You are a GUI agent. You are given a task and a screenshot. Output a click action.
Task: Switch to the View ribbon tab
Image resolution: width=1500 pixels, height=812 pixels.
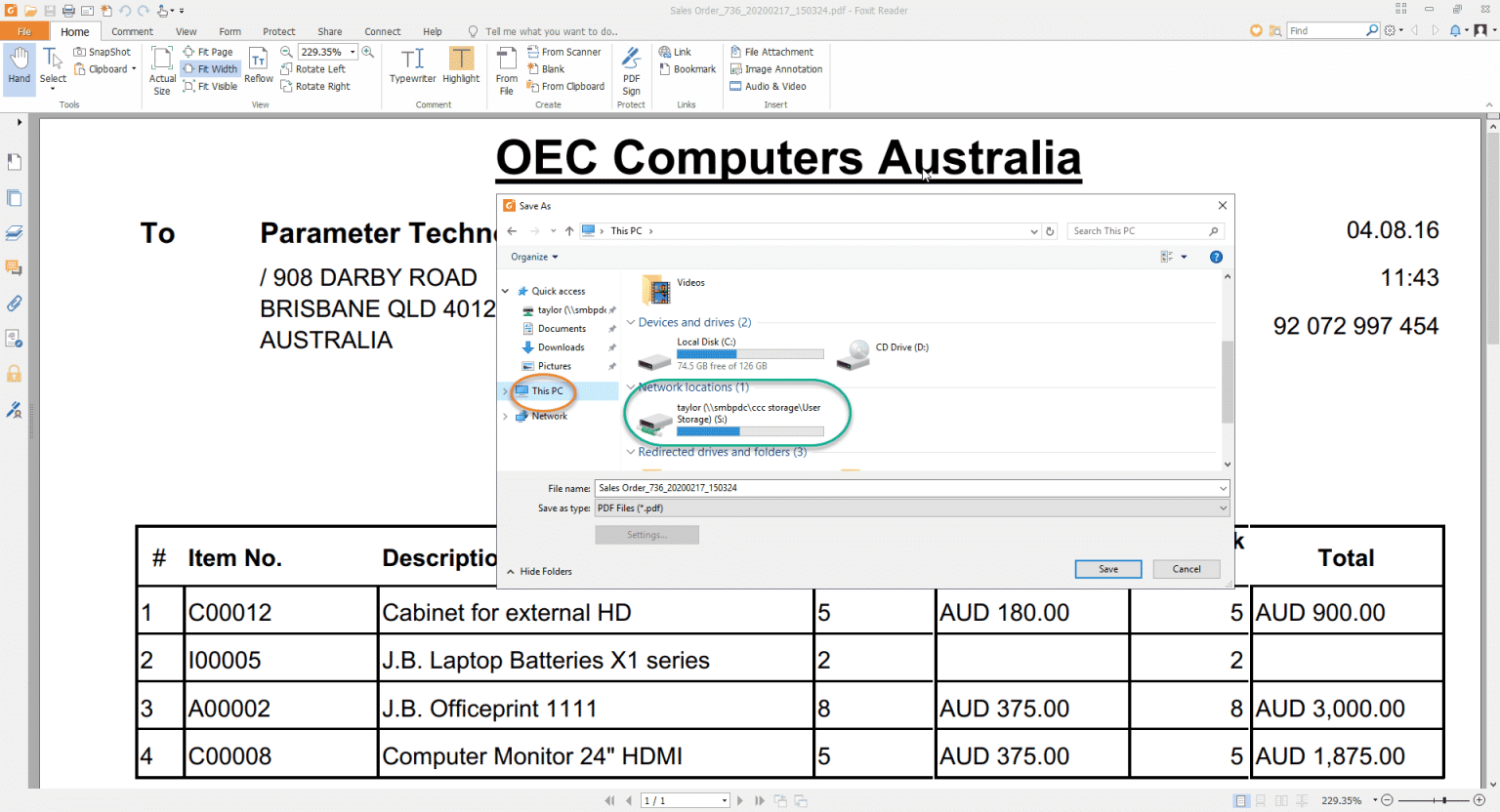coord(186,31)
